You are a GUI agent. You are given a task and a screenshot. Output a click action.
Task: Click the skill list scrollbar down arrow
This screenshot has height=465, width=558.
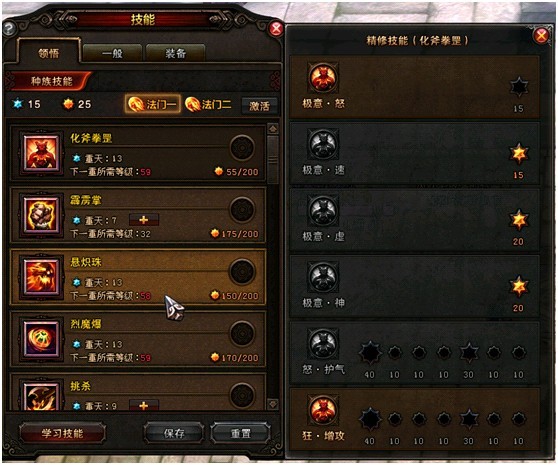point(273,404)
